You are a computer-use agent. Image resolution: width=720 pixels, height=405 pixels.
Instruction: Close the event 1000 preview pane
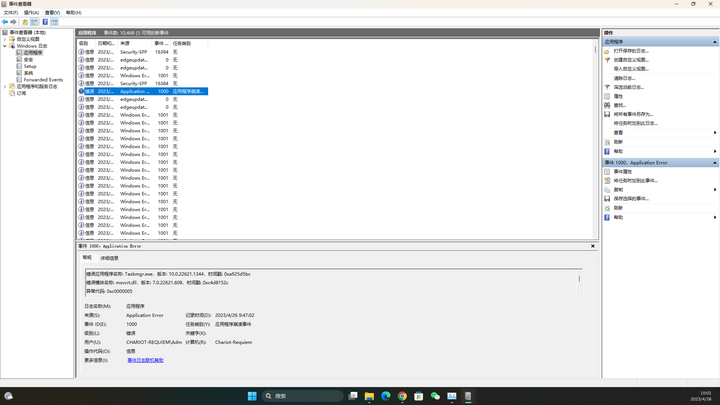593,246
